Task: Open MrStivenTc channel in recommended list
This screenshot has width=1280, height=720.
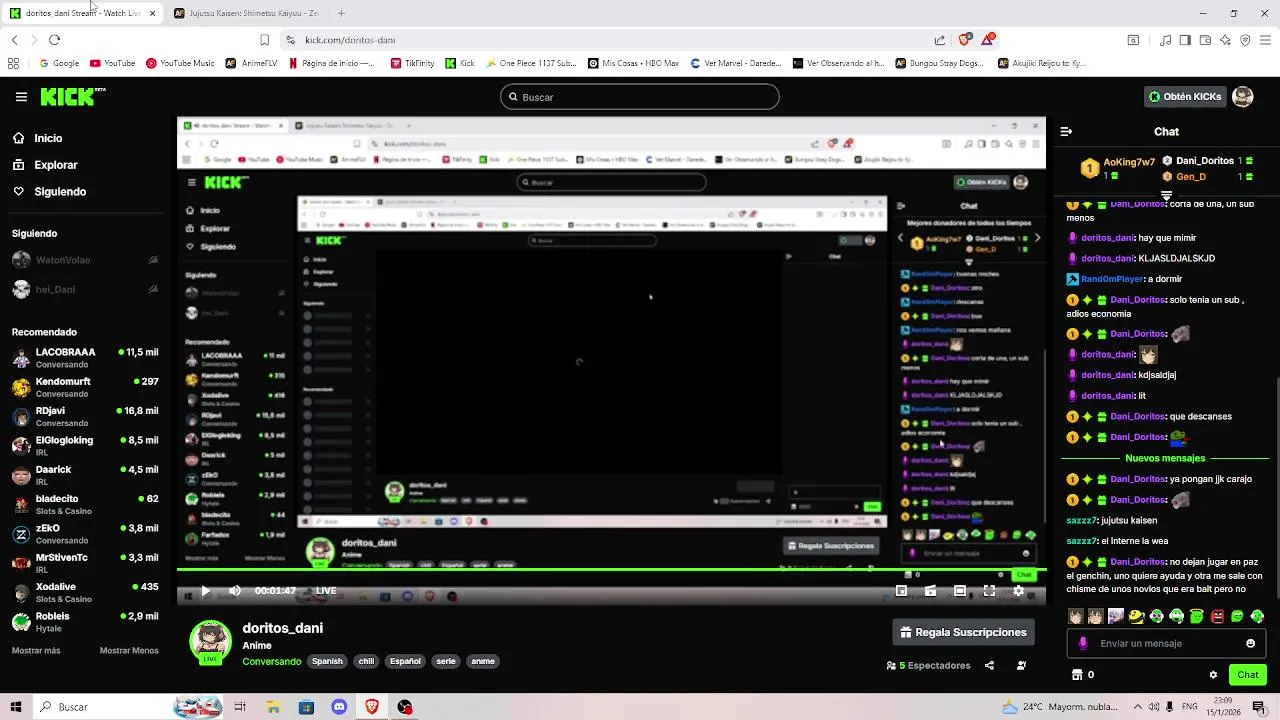Action: click(x=85, y=563)
